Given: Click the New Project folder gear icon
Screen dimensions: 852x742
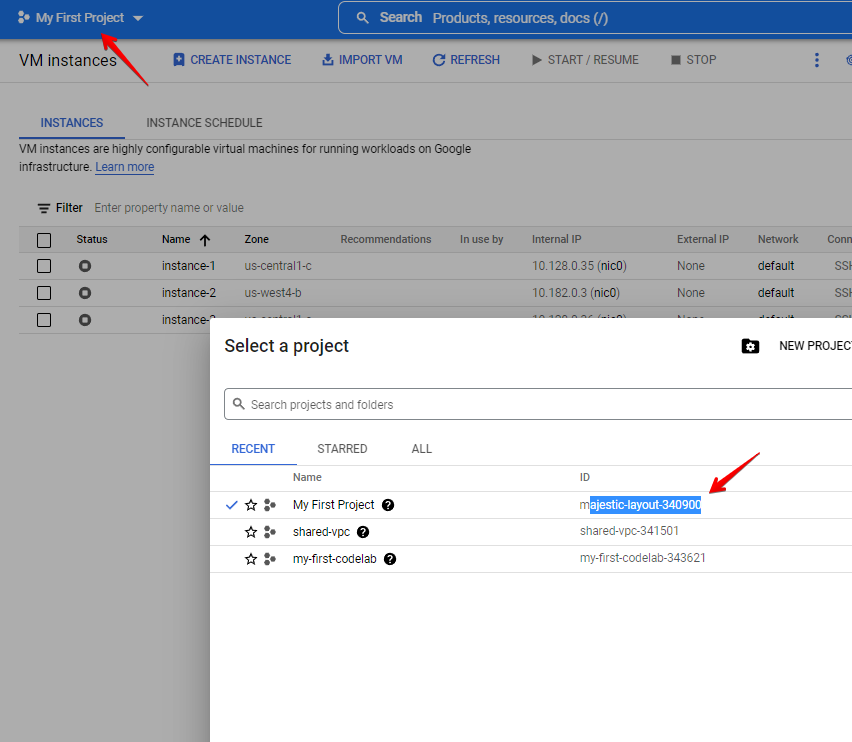Looking at the screenshot, I should pos(750,346).
